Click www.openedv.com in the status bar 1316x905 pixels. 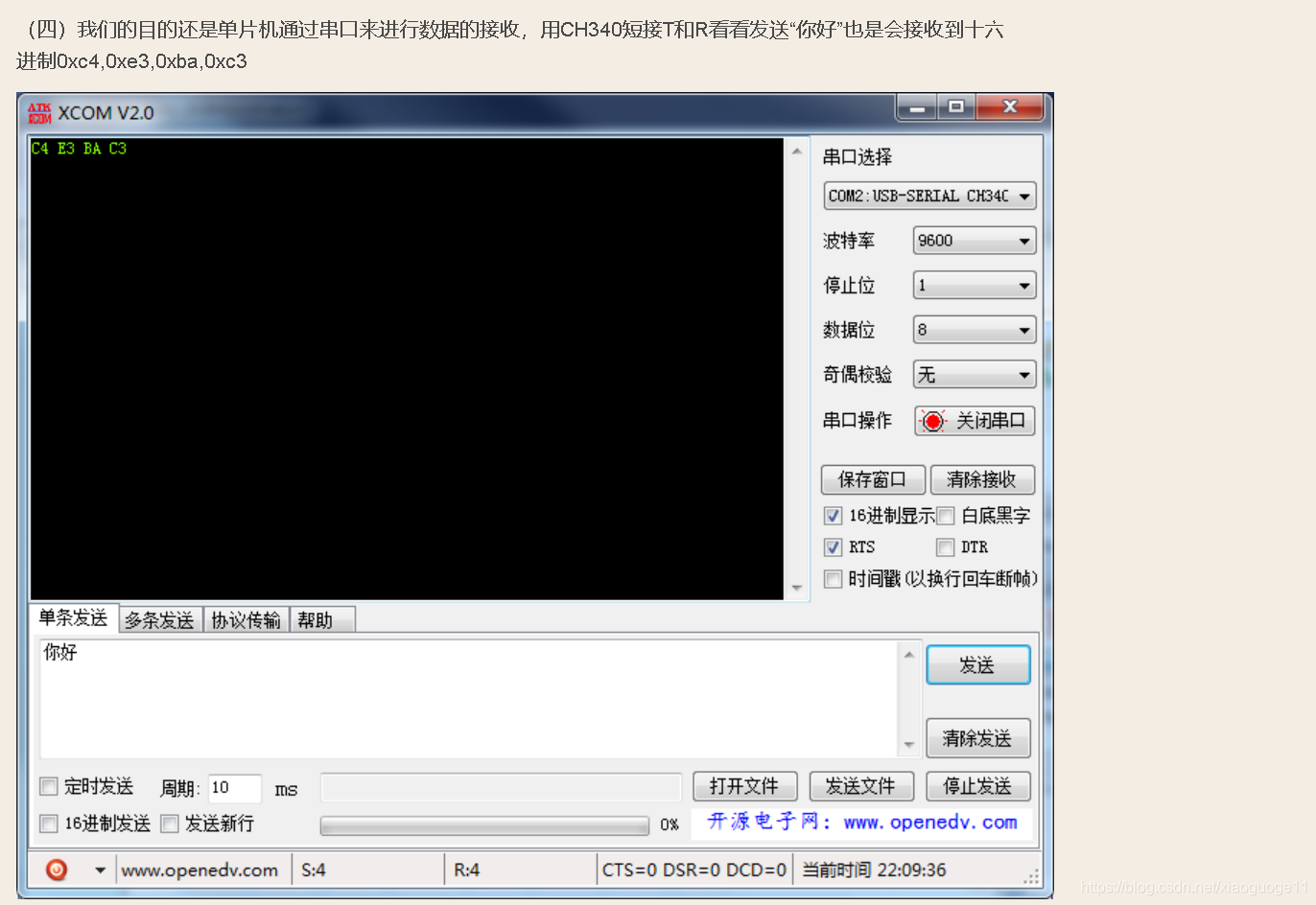click(x=200, y=870)
